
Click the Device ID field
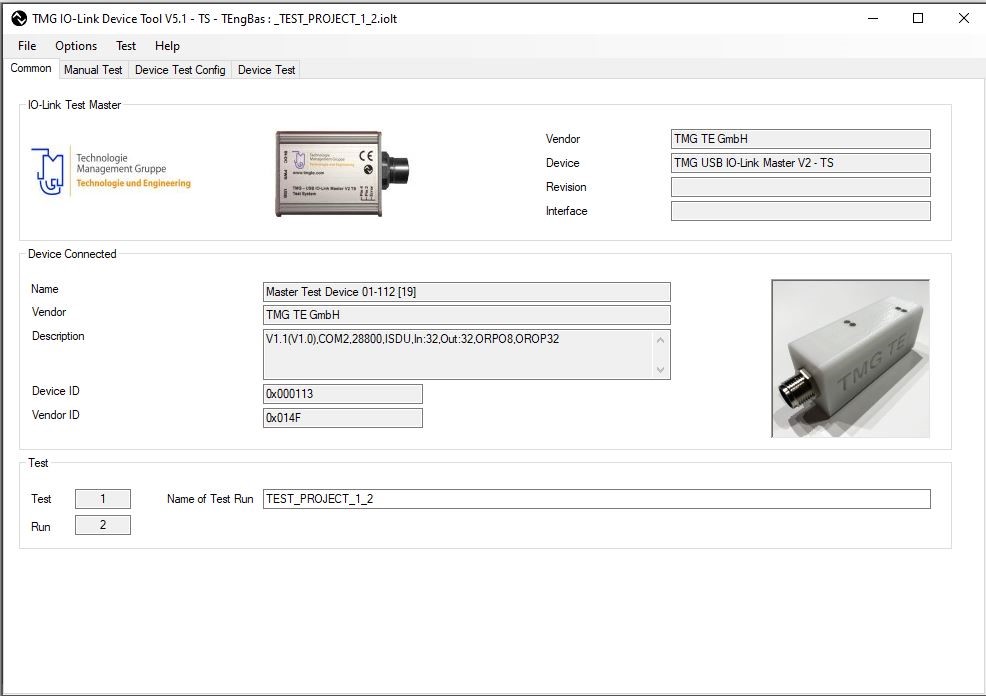[x=342, y=394]
